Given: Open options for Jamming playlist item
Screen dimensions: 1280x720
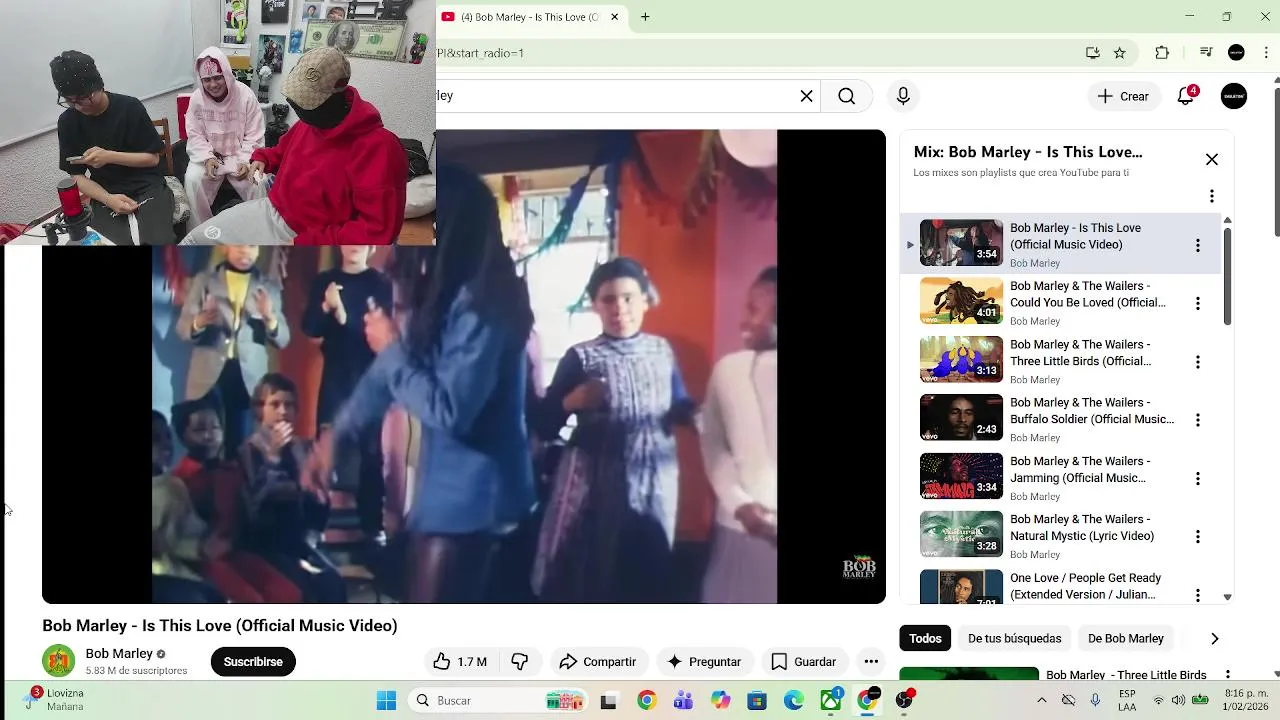Looking at the screenshot, I should 1198,478.
